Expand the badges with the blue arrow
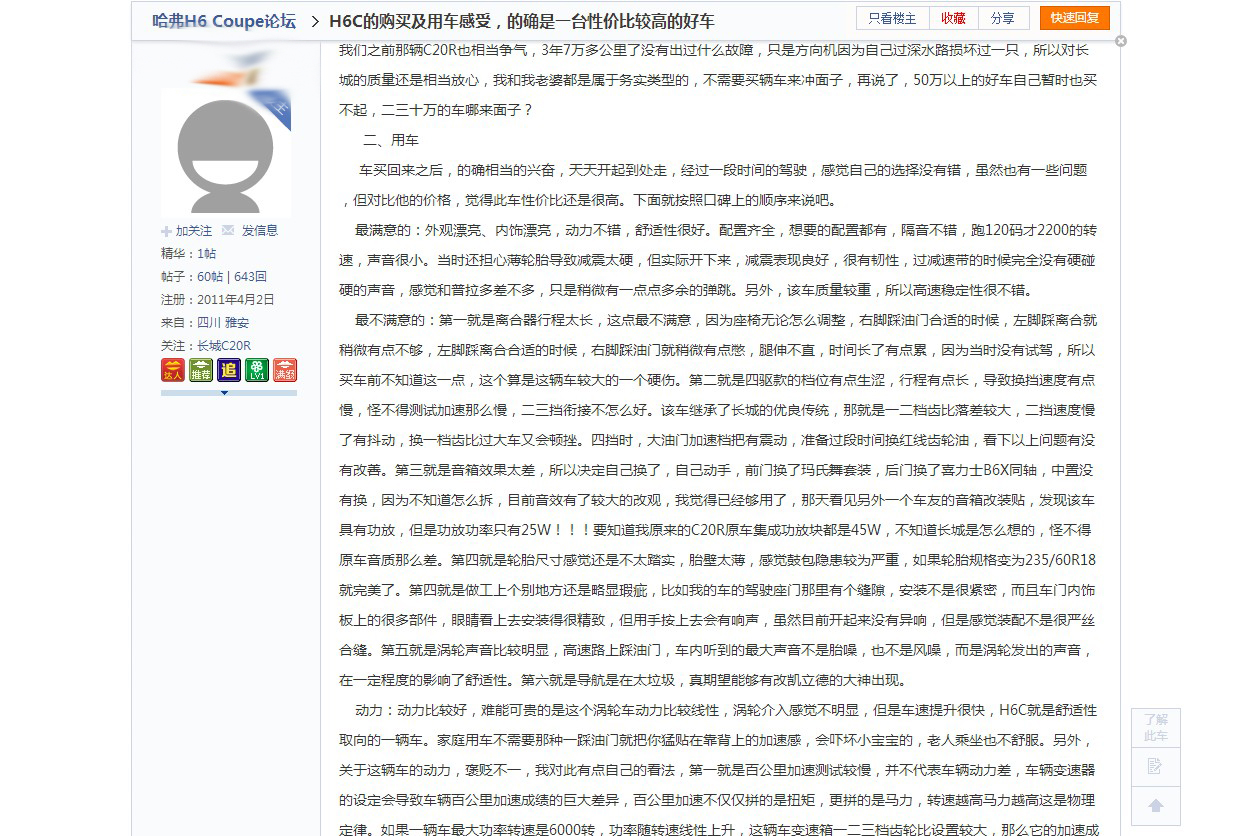This screenshot has width=1241, height=836. click(x=227, y=391)
